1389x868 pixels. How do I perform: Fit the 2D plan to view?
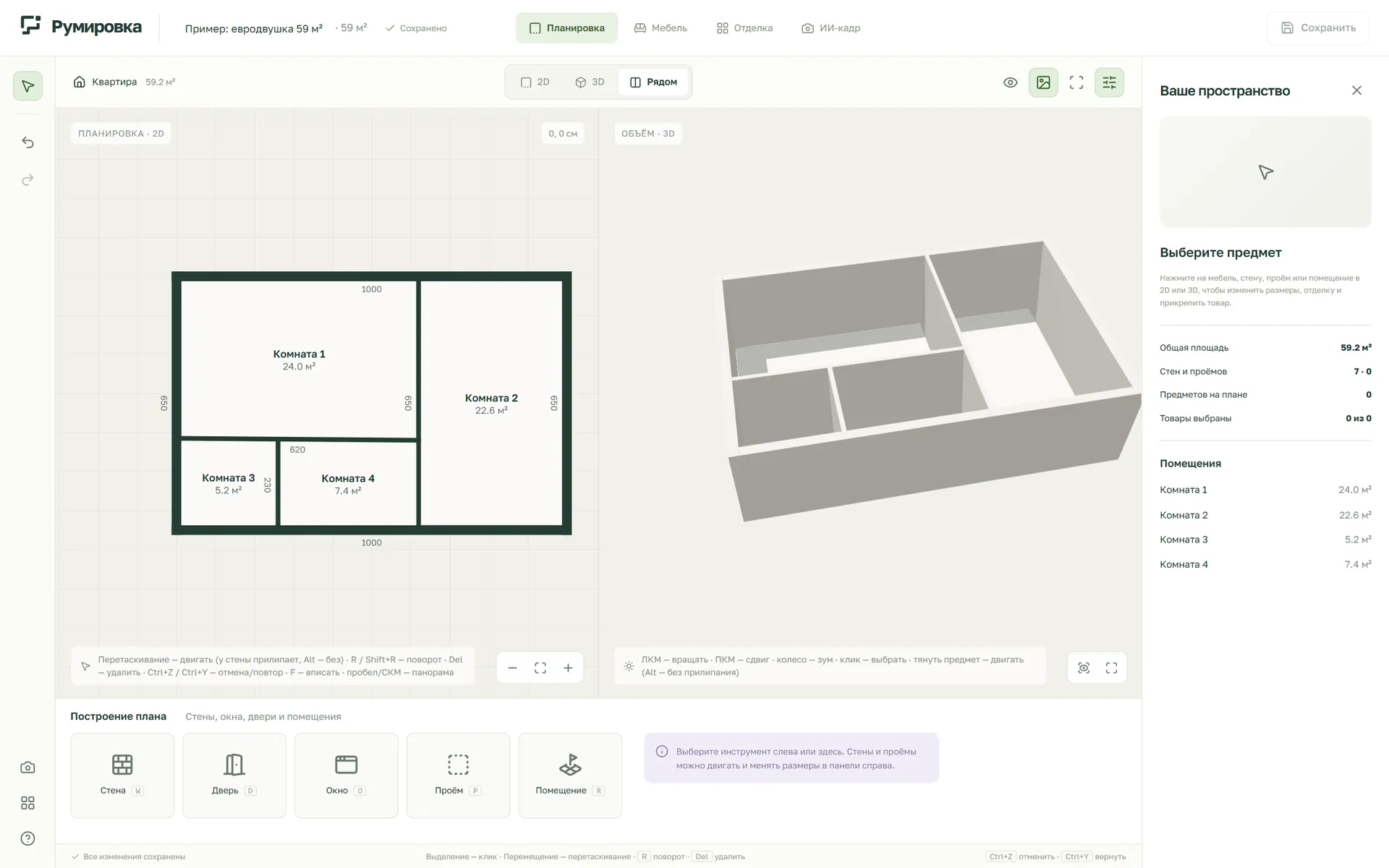540,668
